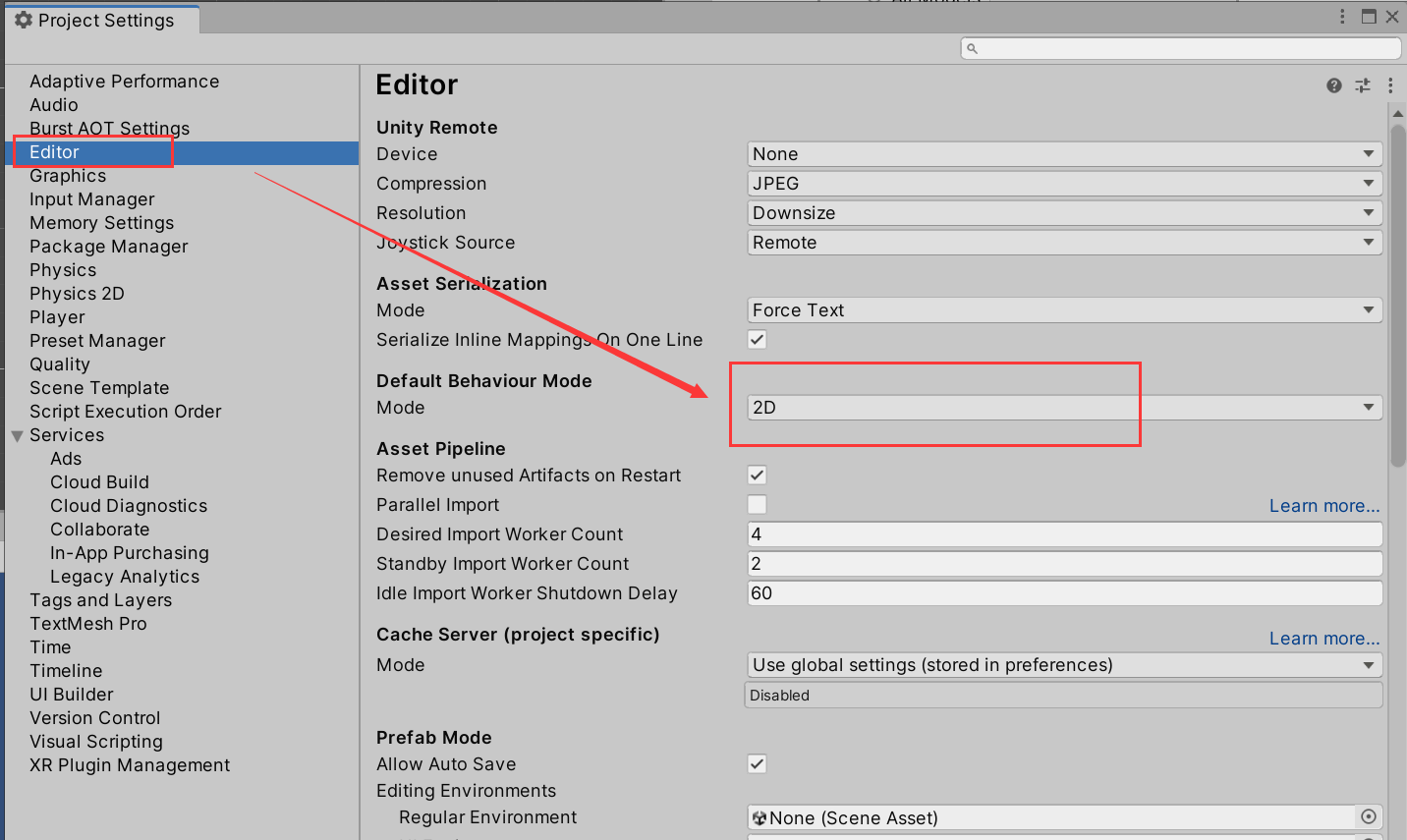Click the Desired Import Worker Count field
This screenshot has width=1407, height=840.
1064,534
